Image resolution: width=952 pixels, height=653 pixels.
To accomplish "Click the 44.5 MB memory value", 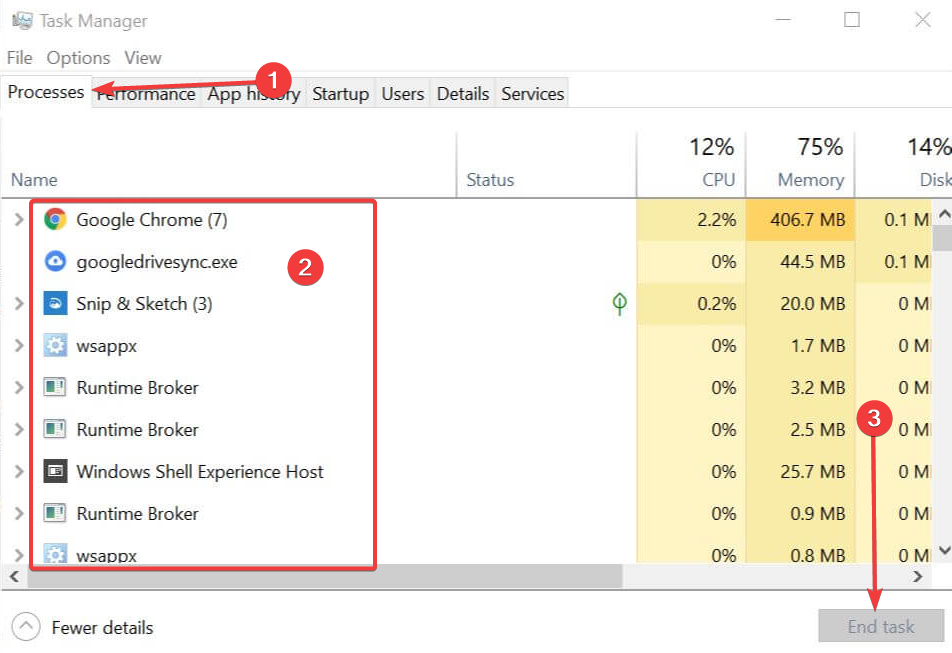I will 812,262.
